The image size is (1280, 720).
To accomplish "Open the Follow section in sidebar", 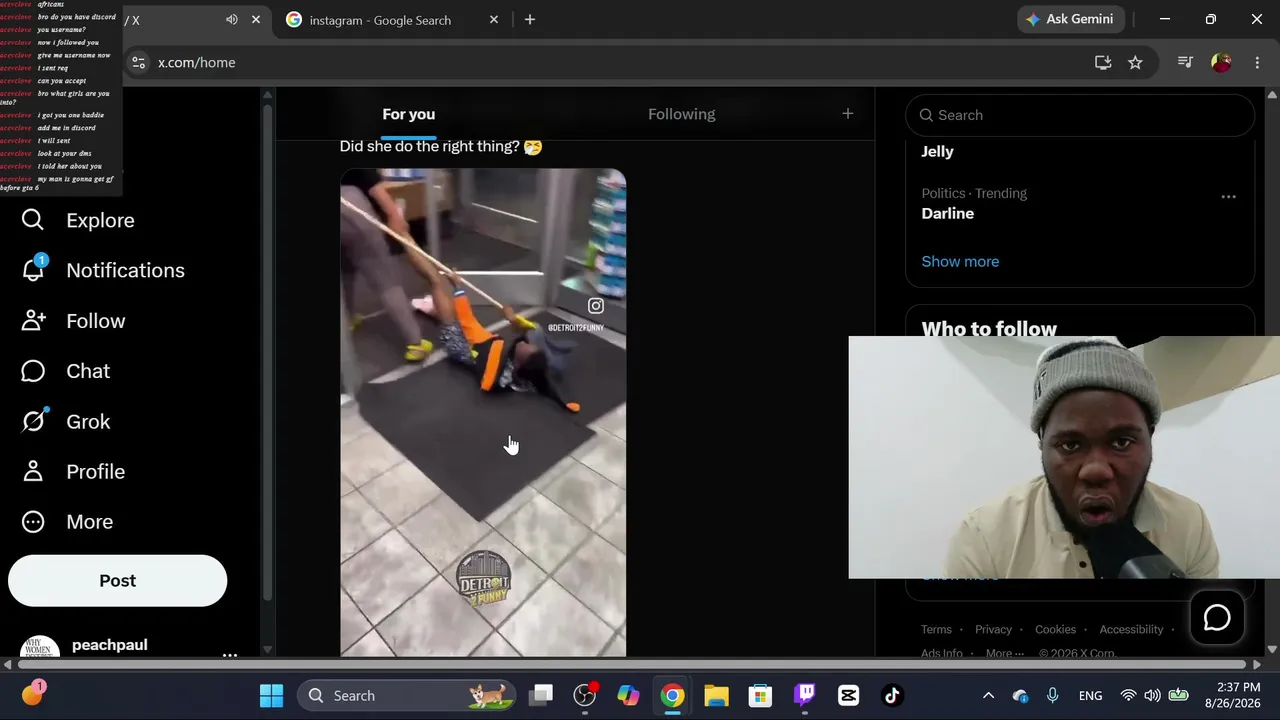I will point(73,321).
